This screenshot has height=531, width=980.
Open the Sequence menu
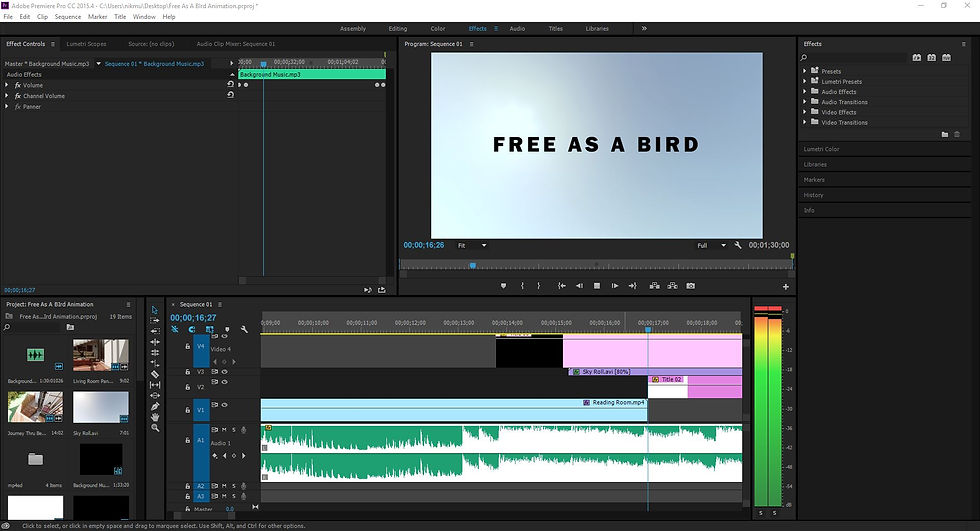68,17
